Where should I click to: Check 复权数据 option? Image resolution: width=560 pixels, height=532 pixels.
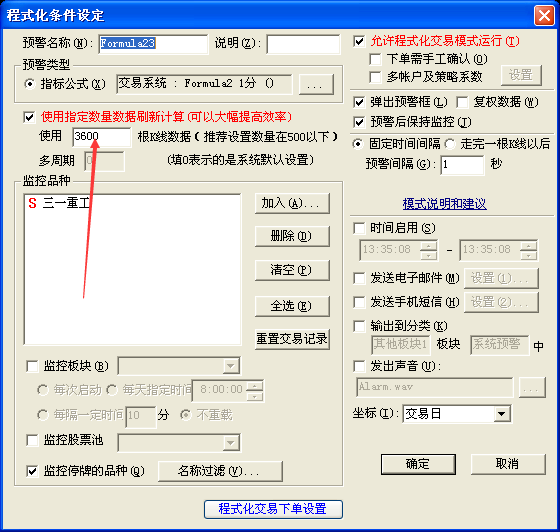click(x=462, y=102)
